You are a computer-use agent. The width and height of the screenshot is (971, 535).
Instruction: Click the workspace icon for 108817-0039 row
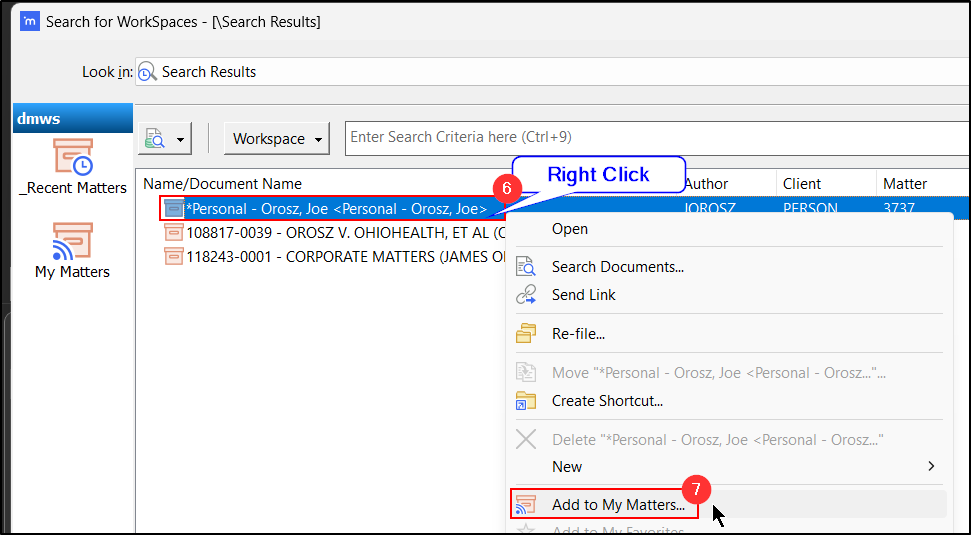173,232
